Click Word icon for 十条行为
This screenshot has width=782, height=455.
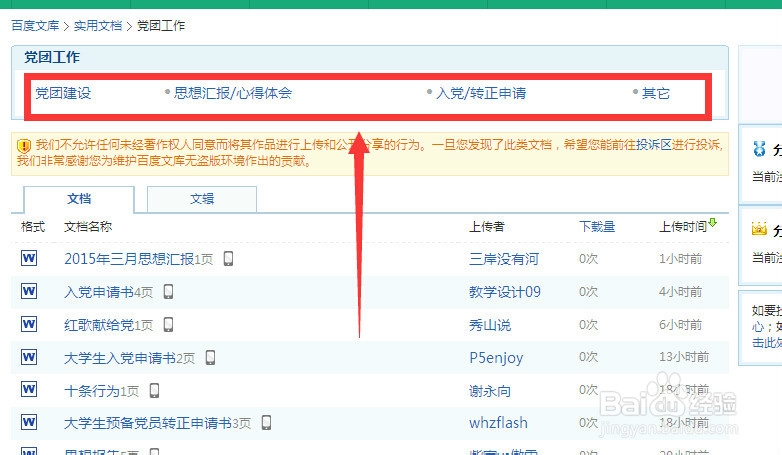[x=29, y=389]
